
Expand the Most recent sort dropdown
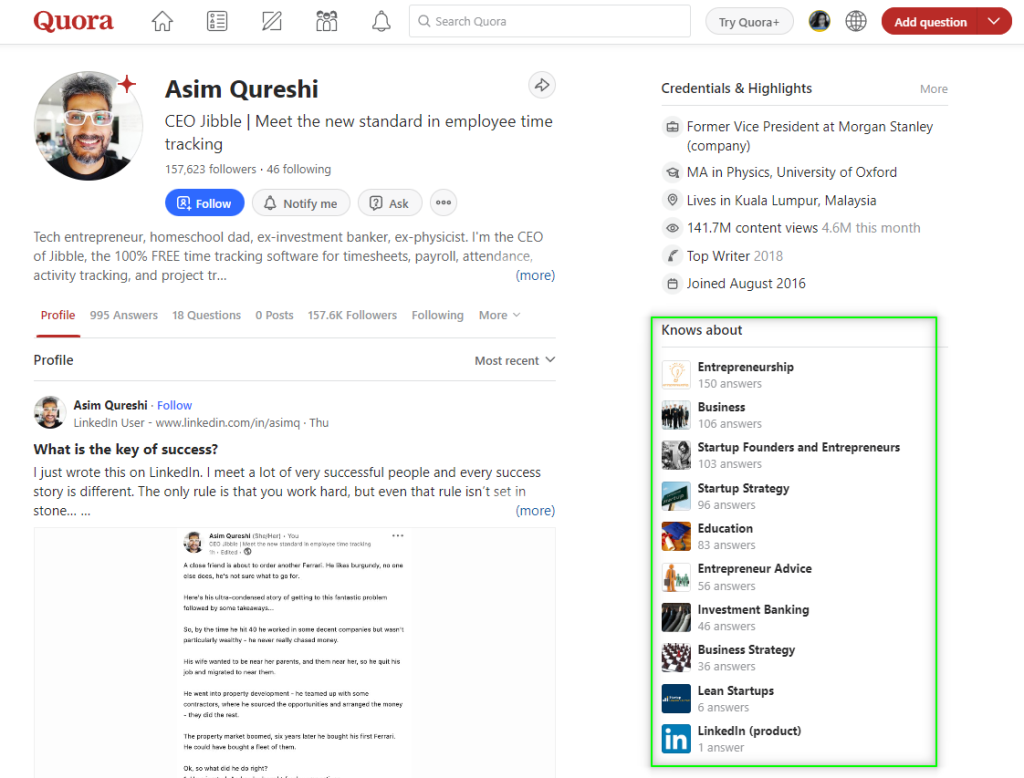(x=514, y=360)
